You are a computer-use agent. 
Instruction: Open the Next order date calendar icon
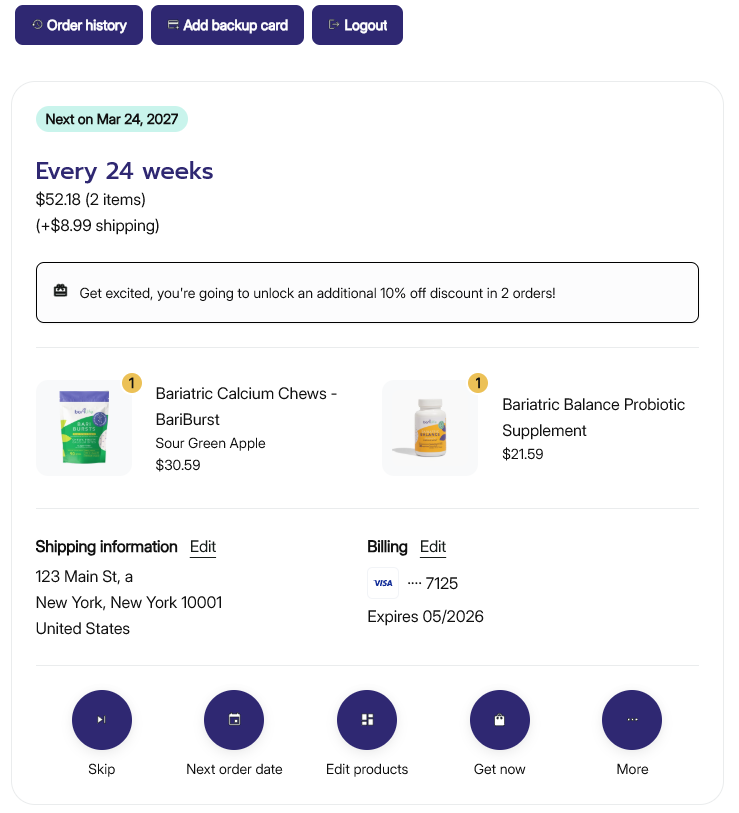coord(234,720)
